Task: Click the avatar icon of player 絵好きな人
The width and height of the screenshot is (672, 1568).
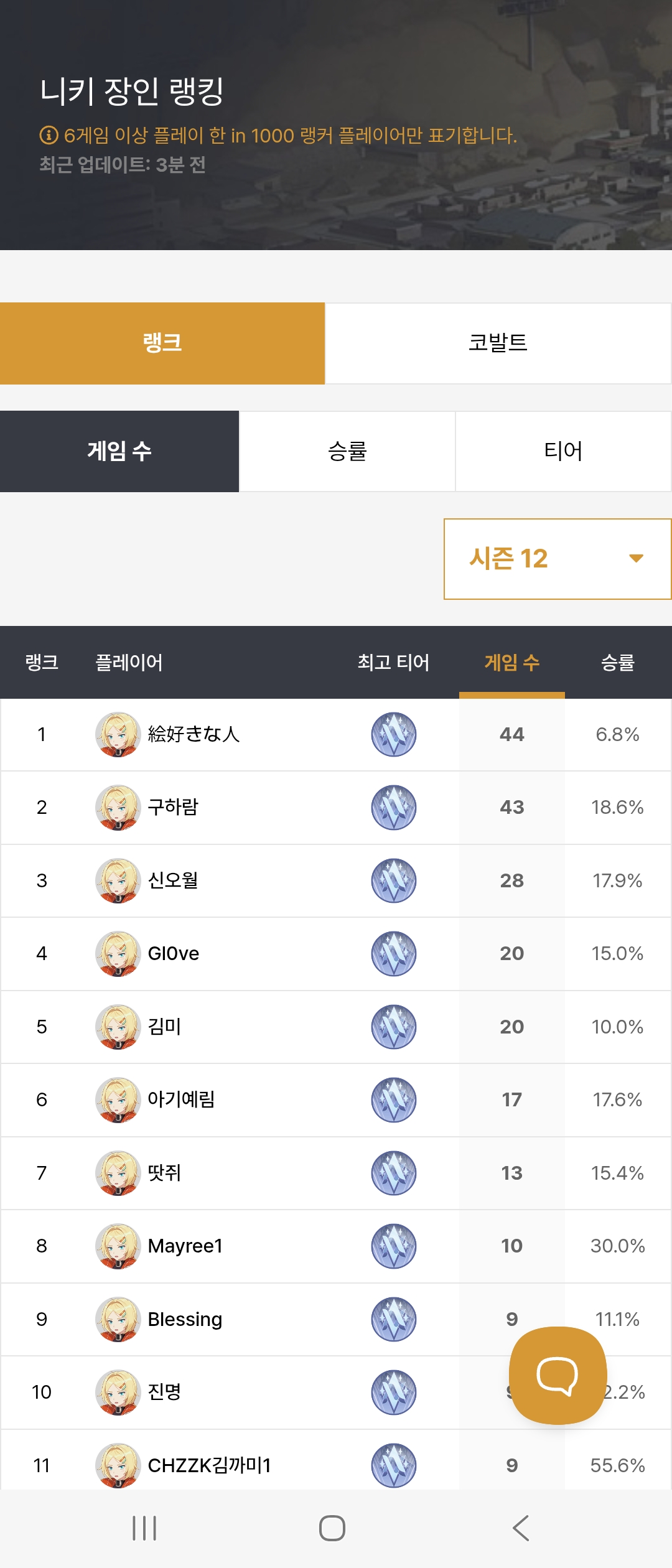Action: coord(118,734)
